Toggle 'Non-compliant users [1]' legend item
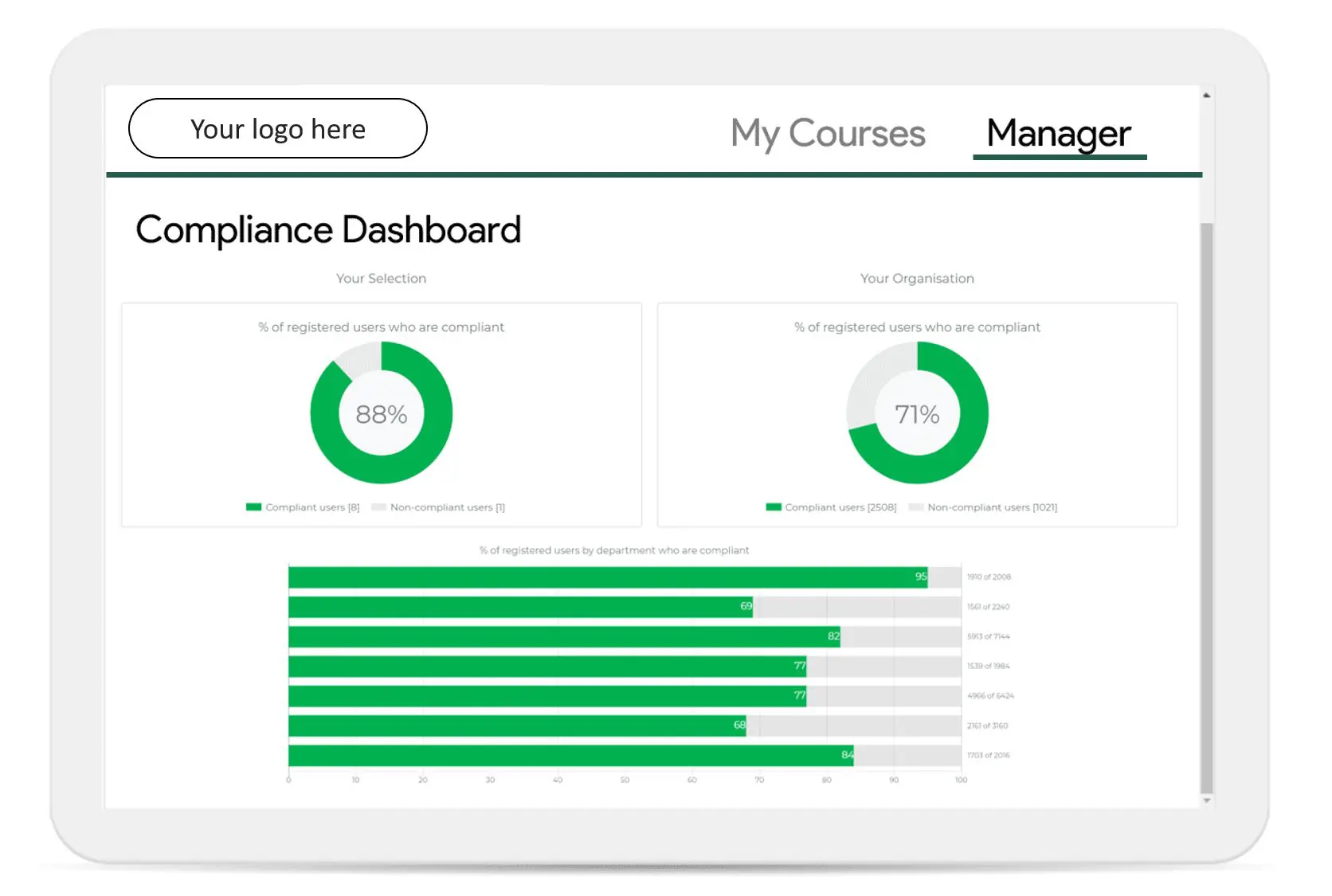 pyautogui.click(x=438, y=507)
